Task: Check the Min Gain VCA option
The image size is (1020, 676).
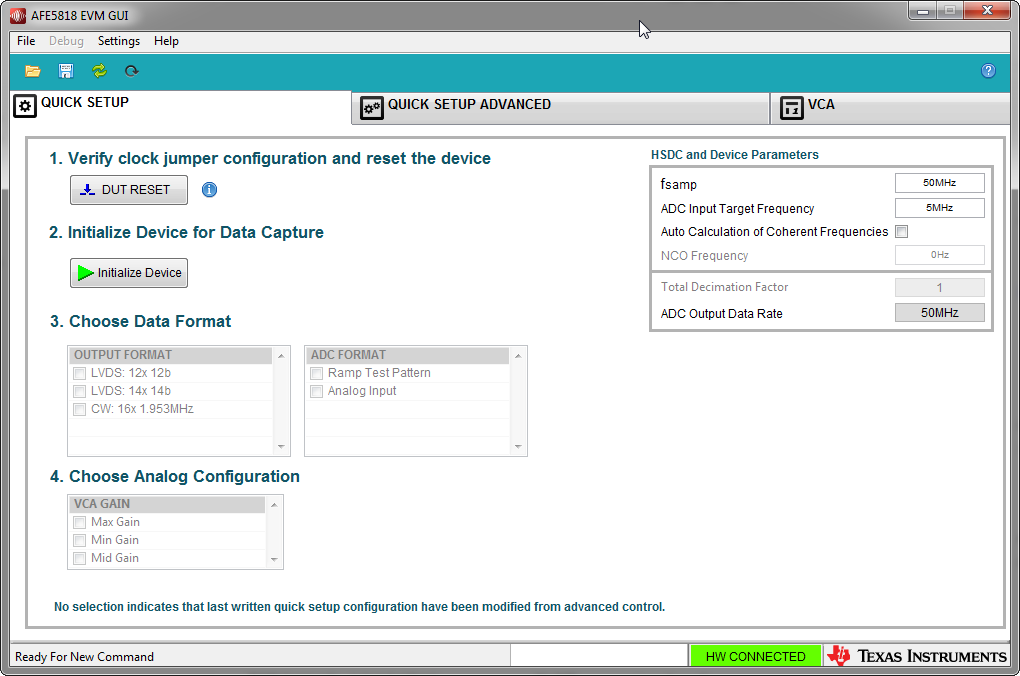Action: point(79,540)
